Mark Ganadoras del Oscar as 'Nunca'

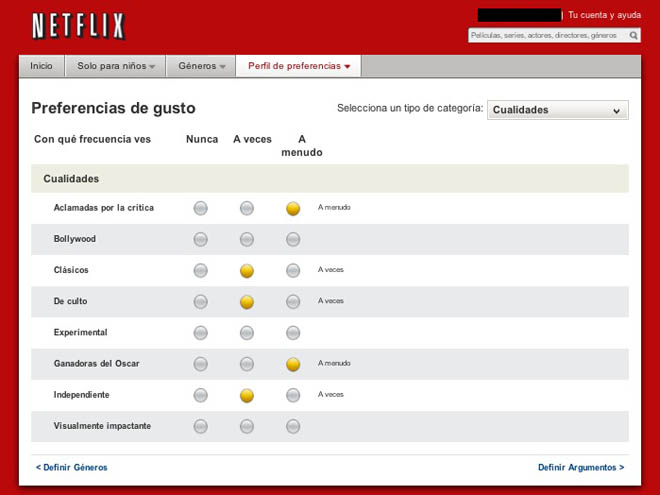click(201, 364)
